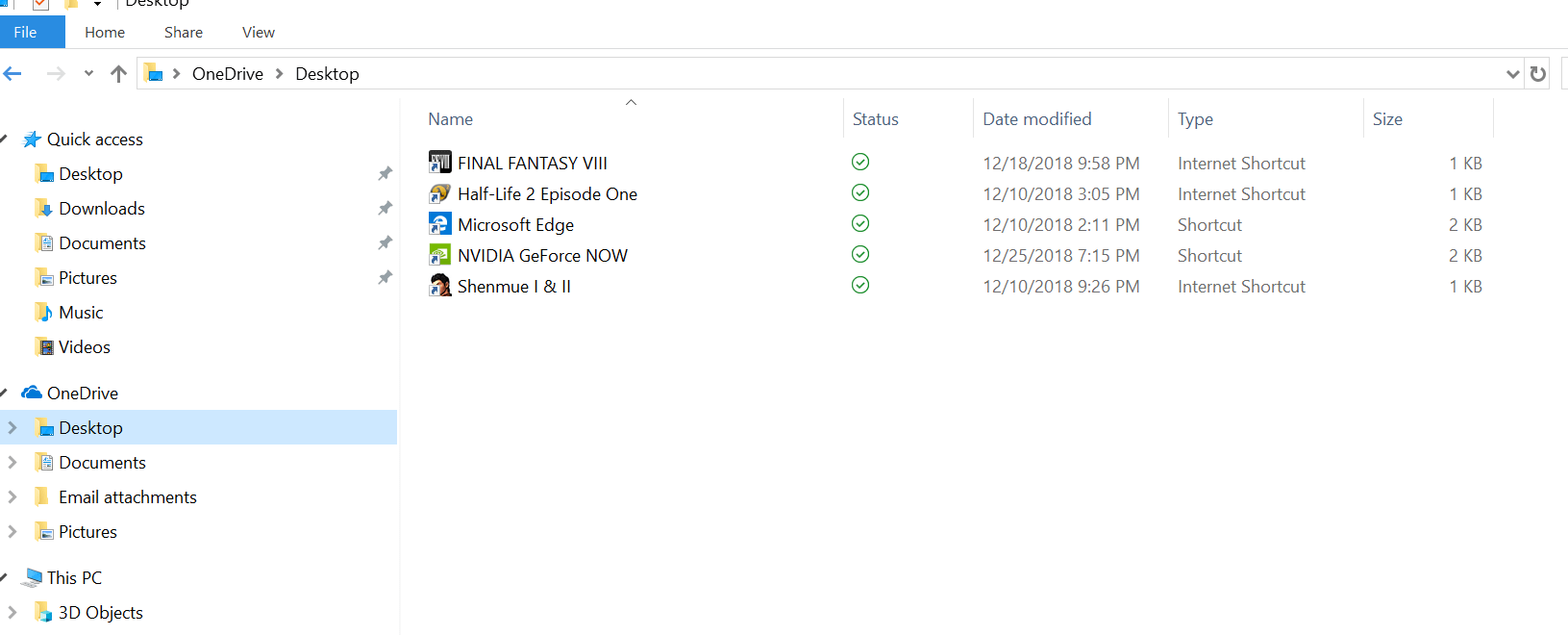Viewport: 1568px width, 635px height.
Task: Click the sync status icon for Microsoft Edge
Action: pos(860,223)
